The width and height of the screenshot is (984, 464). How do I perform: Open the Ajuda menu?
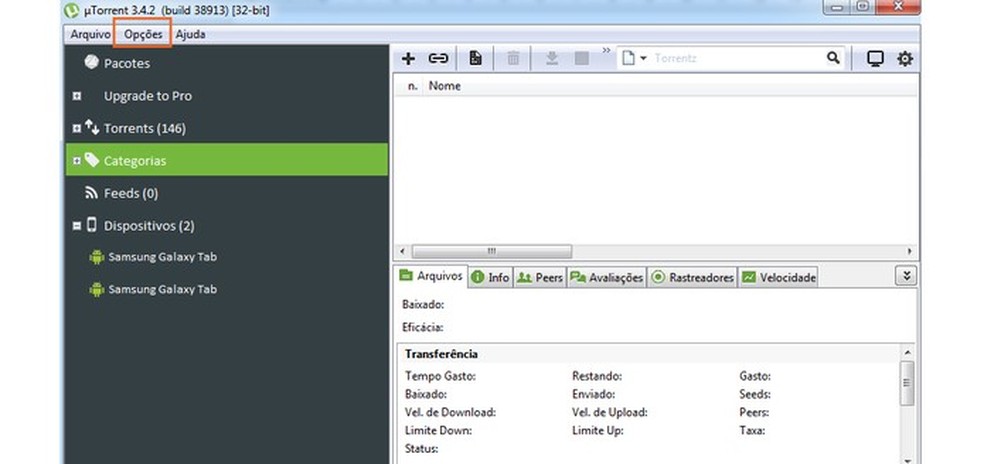[x=190, y=35]
